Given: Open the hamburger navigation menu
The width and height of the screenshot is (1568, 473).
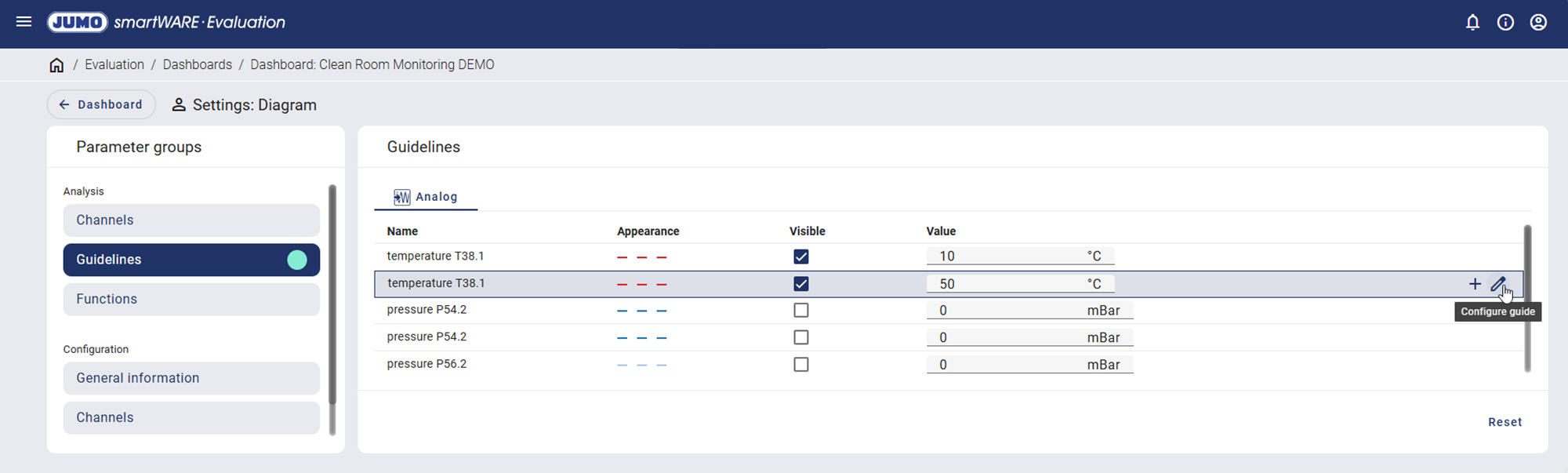Looking at the screenshot, I should [24, 22].
